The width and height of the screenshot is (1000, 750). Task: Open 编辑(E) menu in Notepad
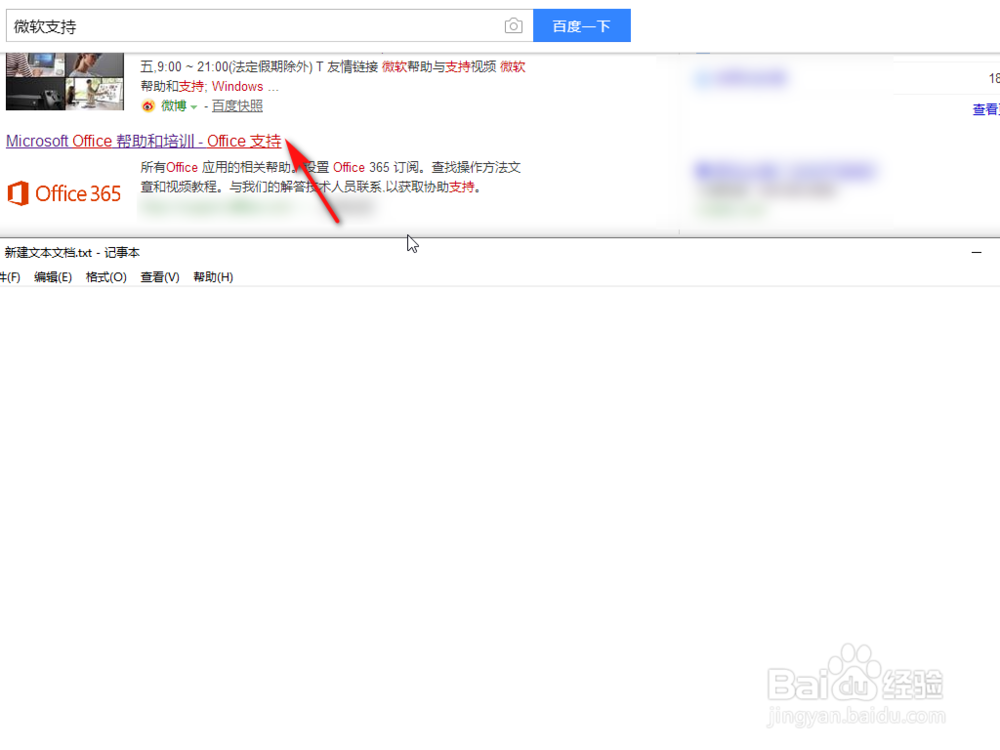pyautogui.click(x=53, y=277)
